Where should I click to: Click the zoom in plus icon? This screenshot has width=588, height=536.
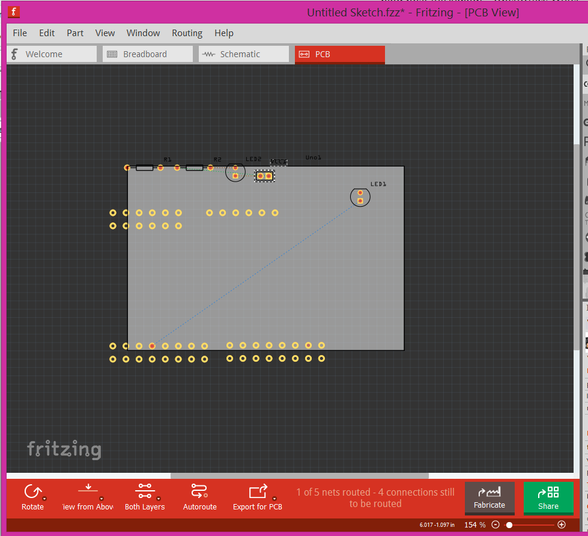click(561, 525)
